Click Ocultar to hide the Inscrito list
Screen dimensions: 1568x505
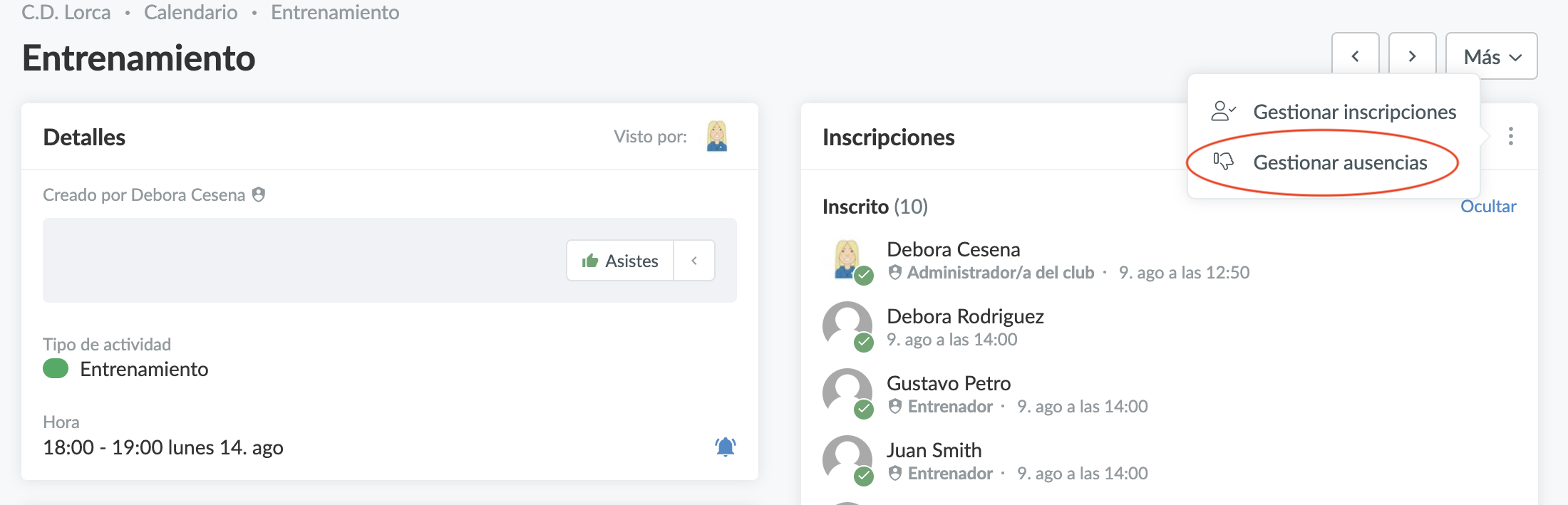pyautogui.click(x=1488, y=207)
